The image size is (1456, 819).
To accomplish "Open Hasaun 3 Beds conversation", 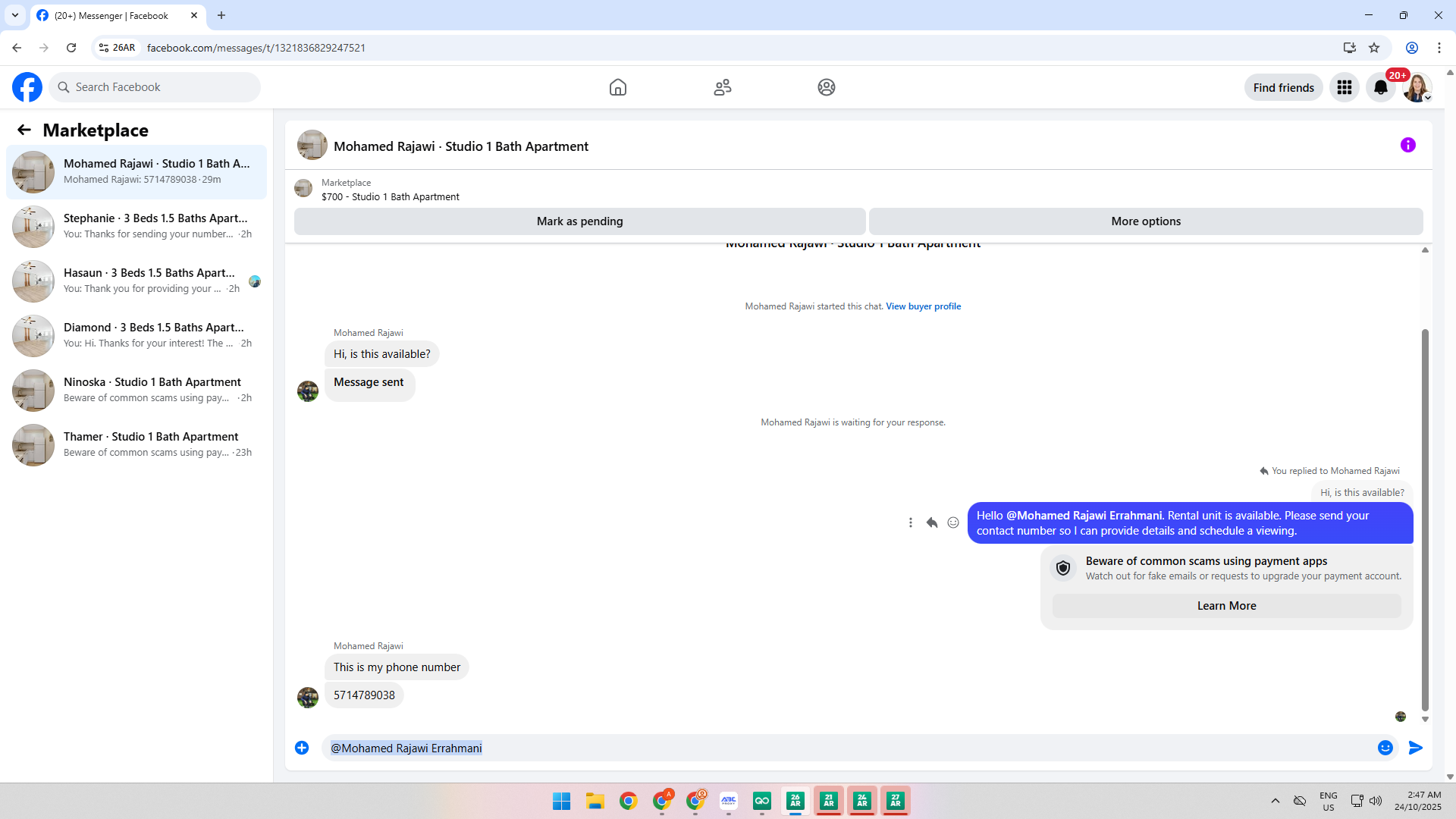I will pos(136,281).
